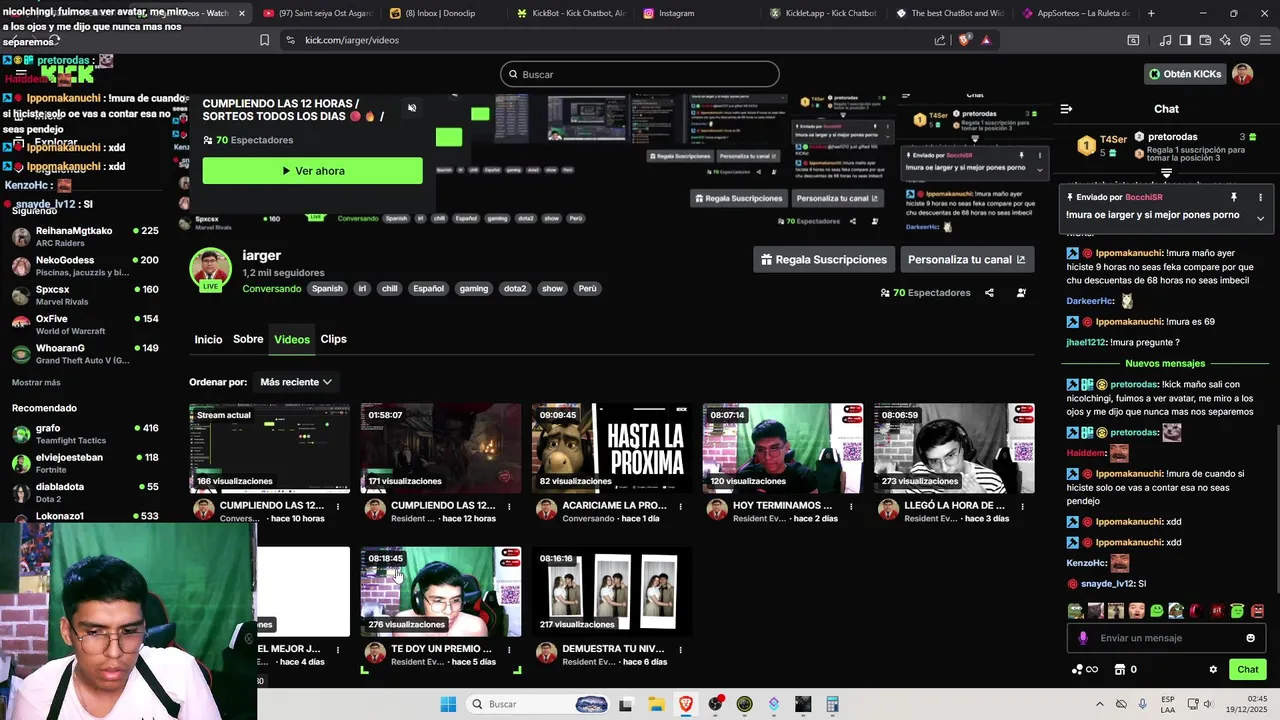Open grafo recommended channel
1280x720 pixels.
[85, 434]
